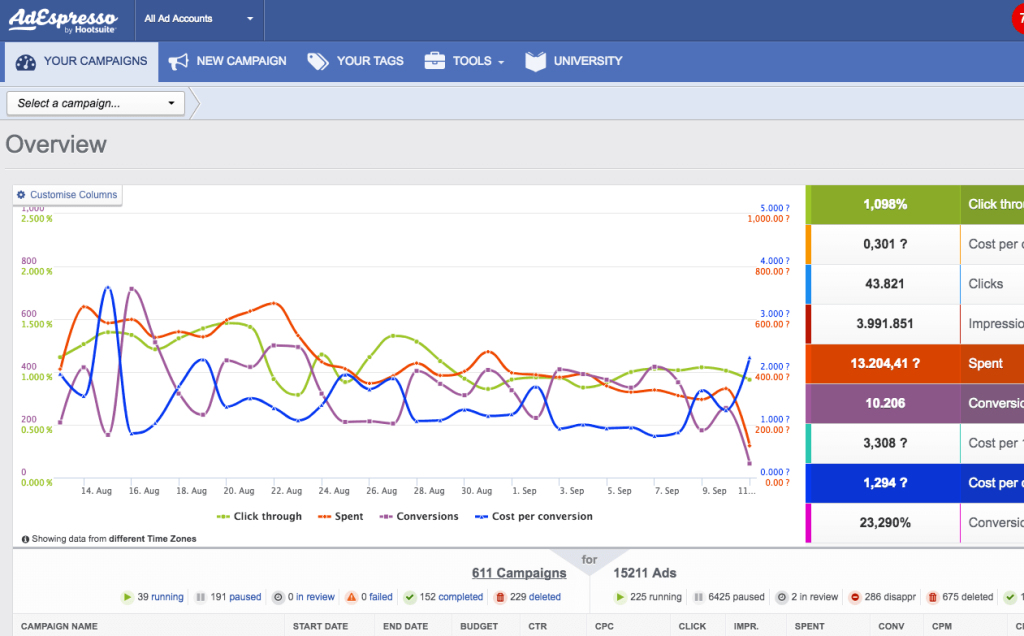Click the 15211 Ads heading
The height and width of the screenshot is (636, 1024).
pyautogui.click(x=645, y=573)
